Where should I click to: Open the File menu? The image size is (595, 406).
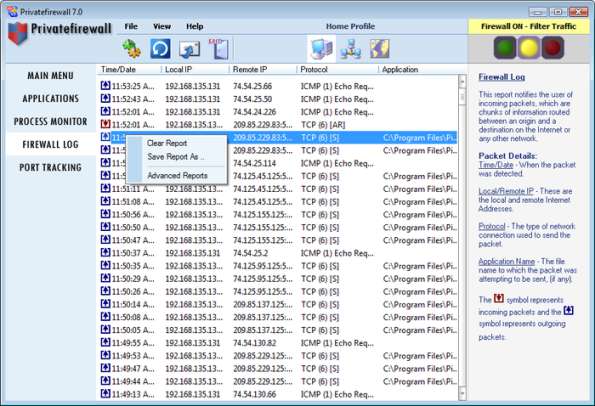[x=131, y=27]
